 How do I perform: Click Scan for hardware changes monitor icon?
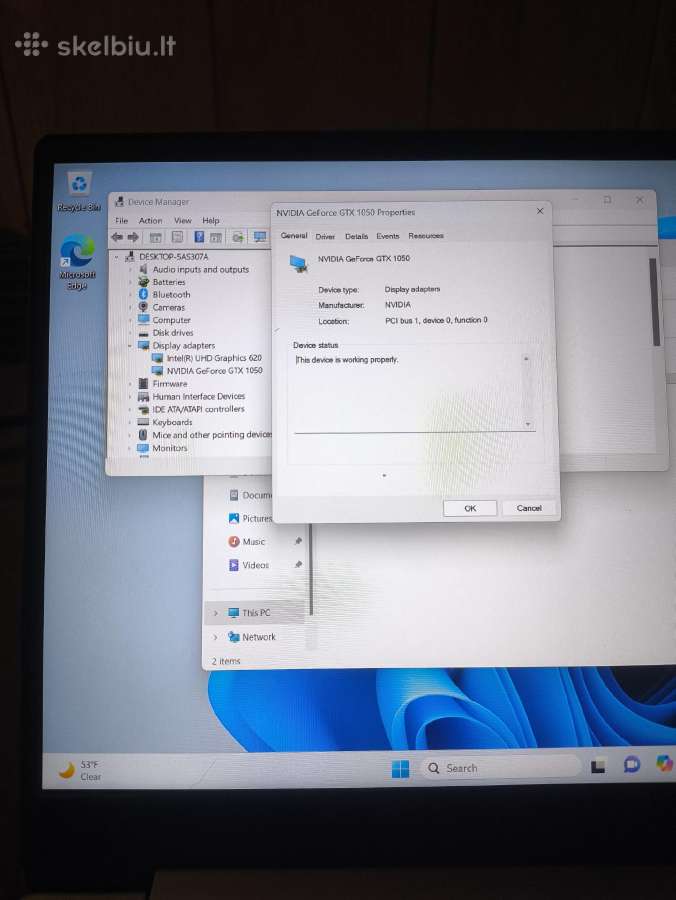260,236
